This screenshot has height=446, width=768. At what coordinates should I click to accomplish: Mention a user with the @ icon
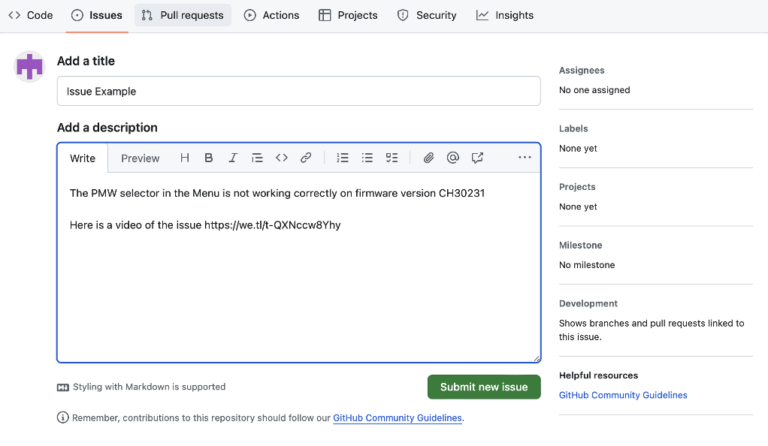click(453, 158)
